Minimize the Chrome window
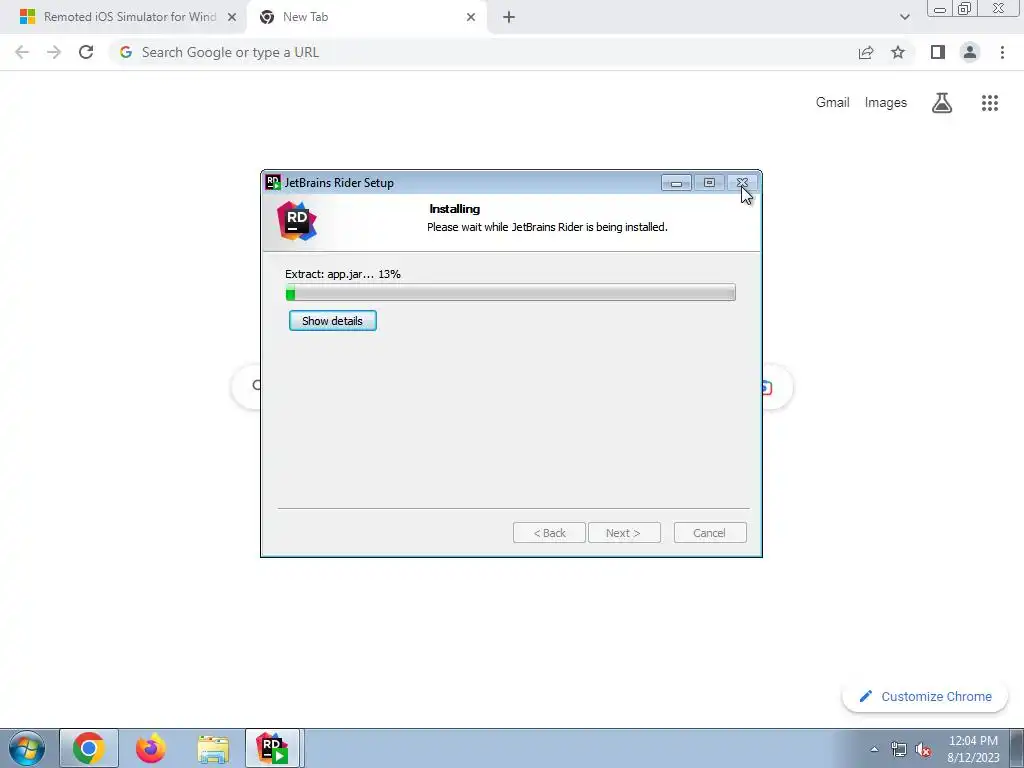 (940, 9)
